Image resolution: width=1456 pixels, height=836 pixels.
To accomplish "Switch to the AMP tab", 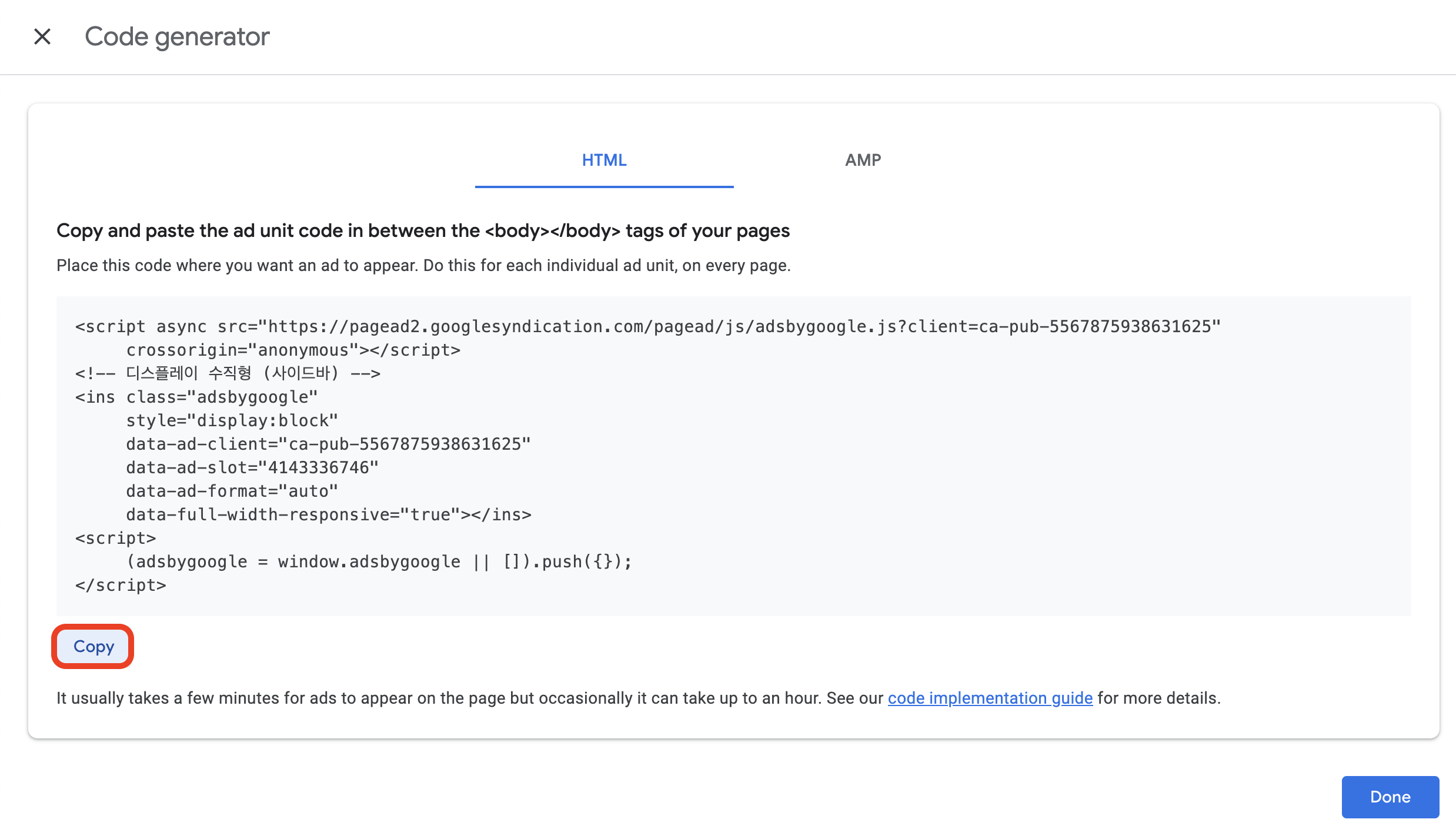I will tap(863, 160).
